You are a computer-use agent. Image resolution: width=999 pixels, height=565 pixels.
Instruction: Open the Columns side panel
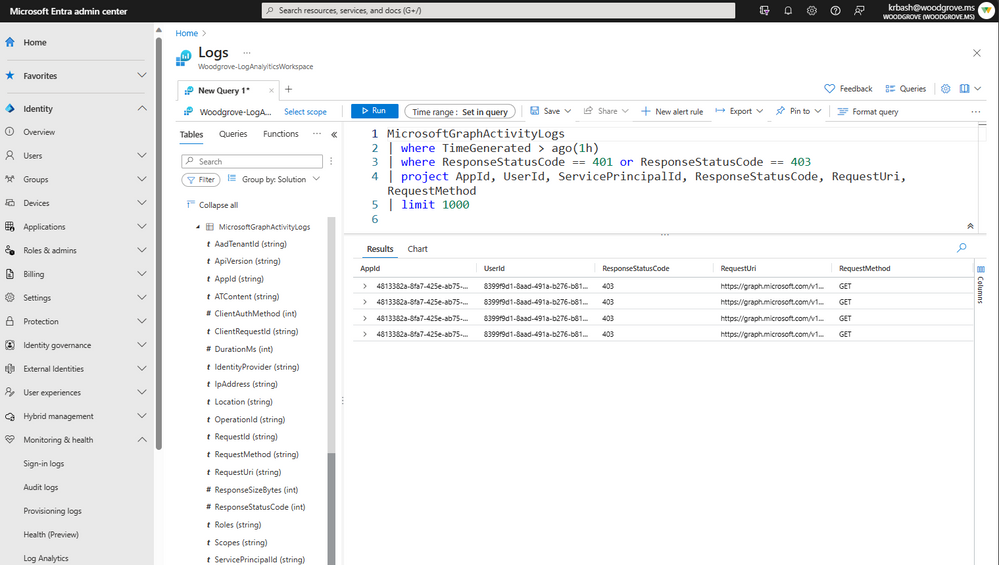981,284
